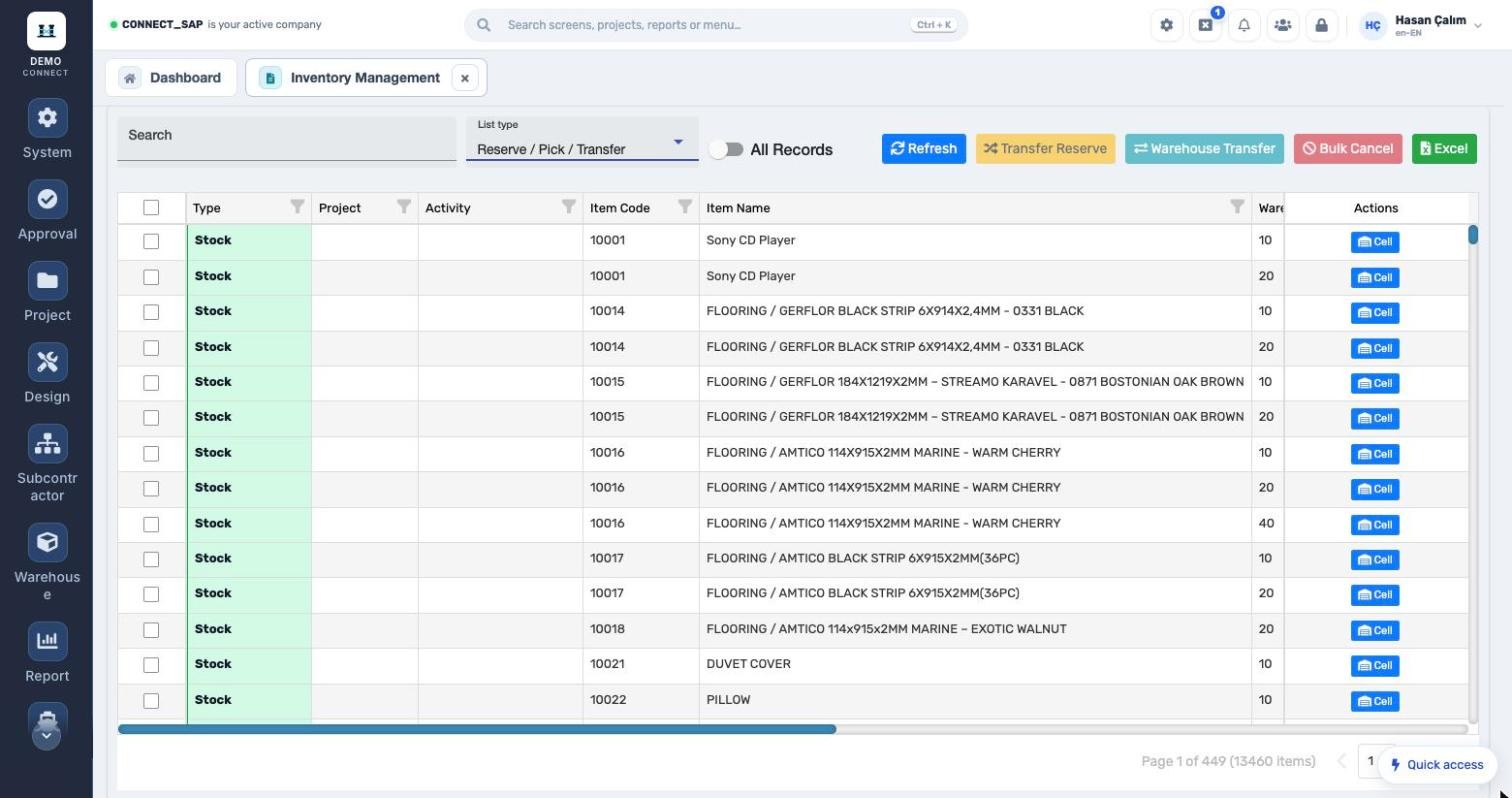Open the Approval module icon
The image size is (1512, 798).
tap(47, 200)
